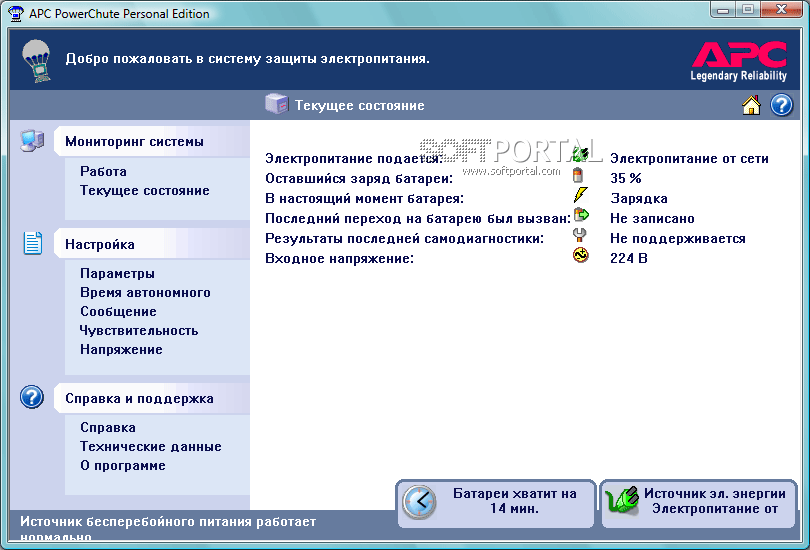Image resolution: width=810 pixels, height=550 pixels.
Task: Click the Источник эл. энергии panel
Action: [x=699, y=504]
